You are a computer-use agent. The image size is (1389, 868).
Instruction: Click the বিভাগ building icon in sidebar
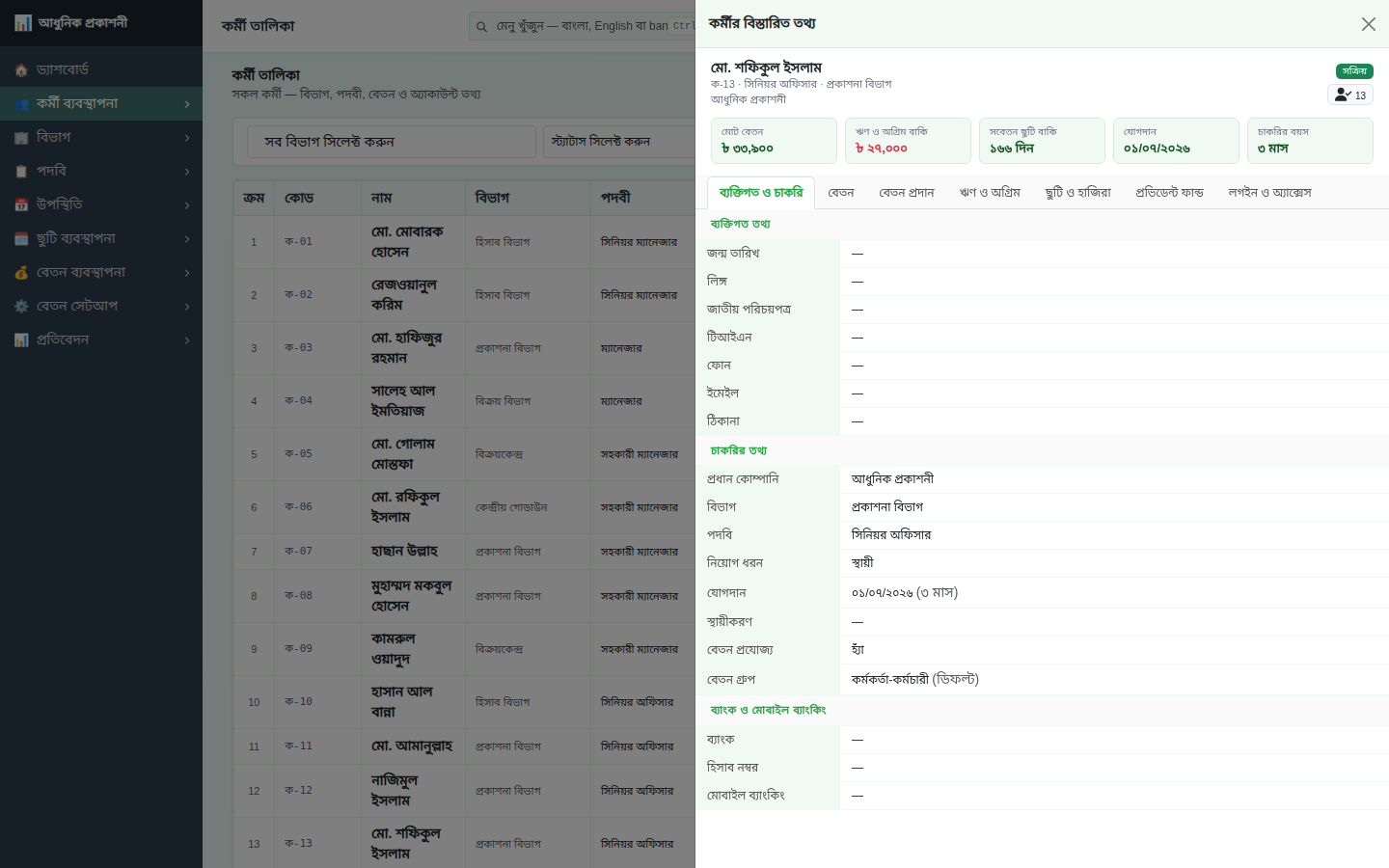click(x=21, y=138)
